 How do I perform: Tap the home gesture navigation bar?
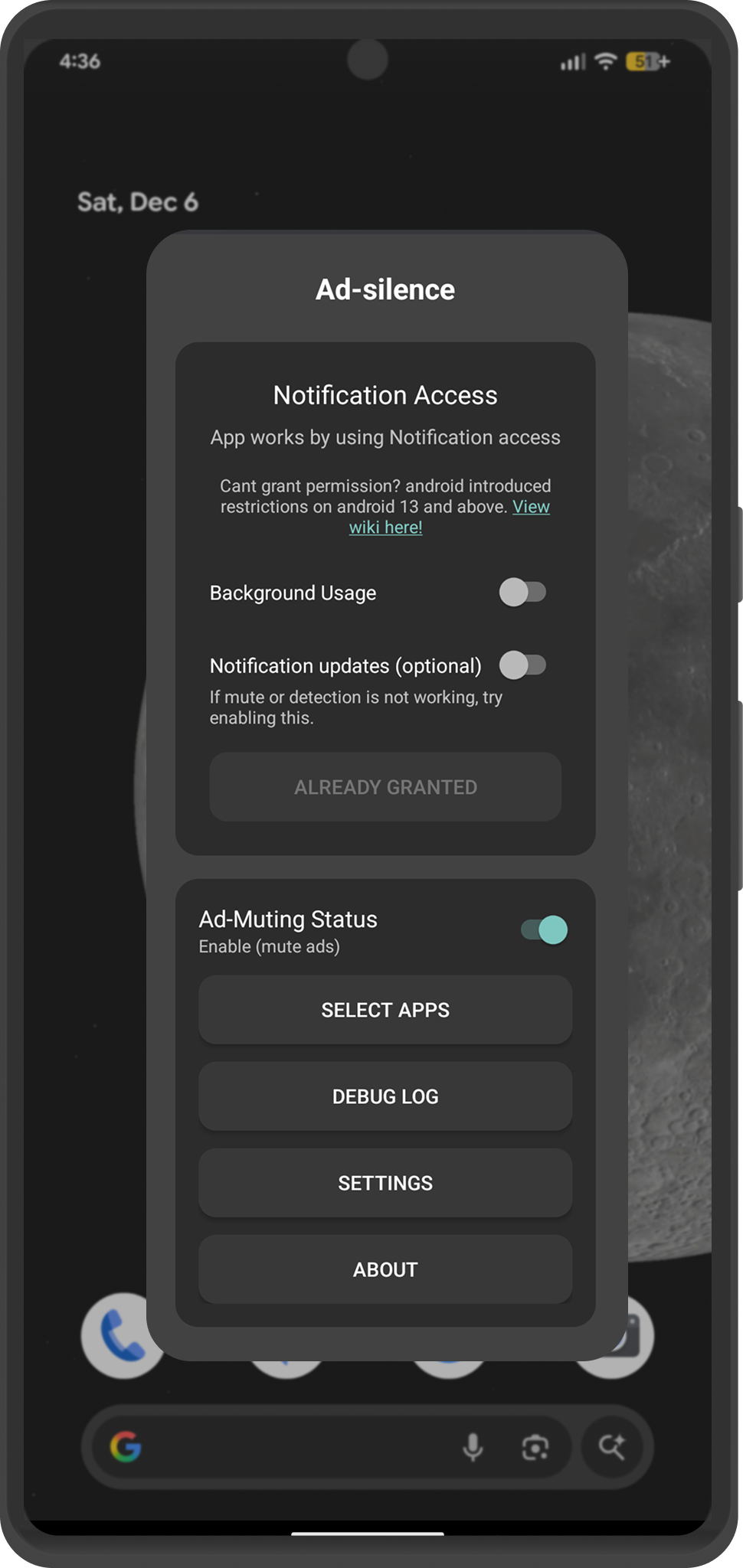click(368, 1534)
